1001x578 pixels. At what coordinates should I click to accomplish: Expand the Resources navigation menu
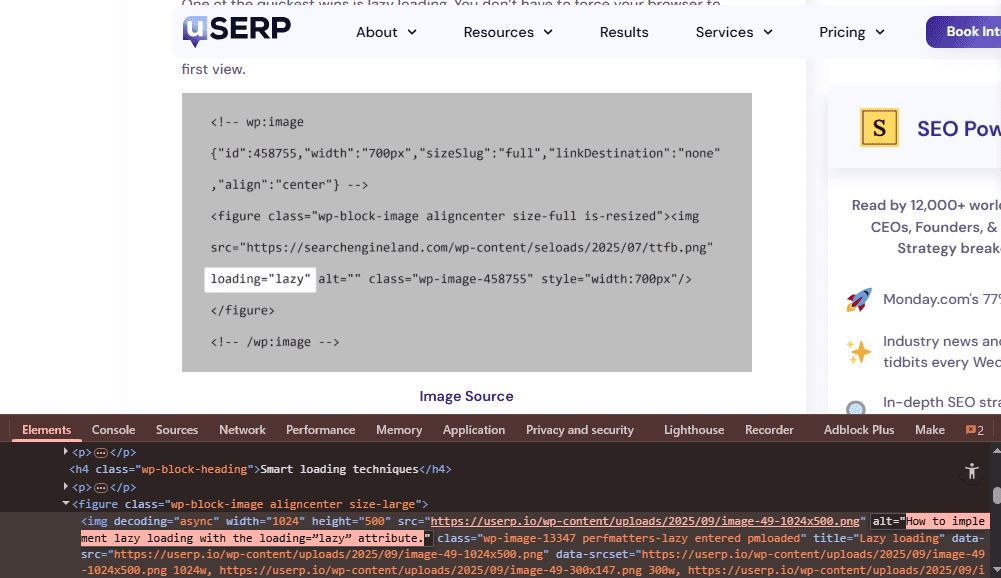tap(508, 32)
